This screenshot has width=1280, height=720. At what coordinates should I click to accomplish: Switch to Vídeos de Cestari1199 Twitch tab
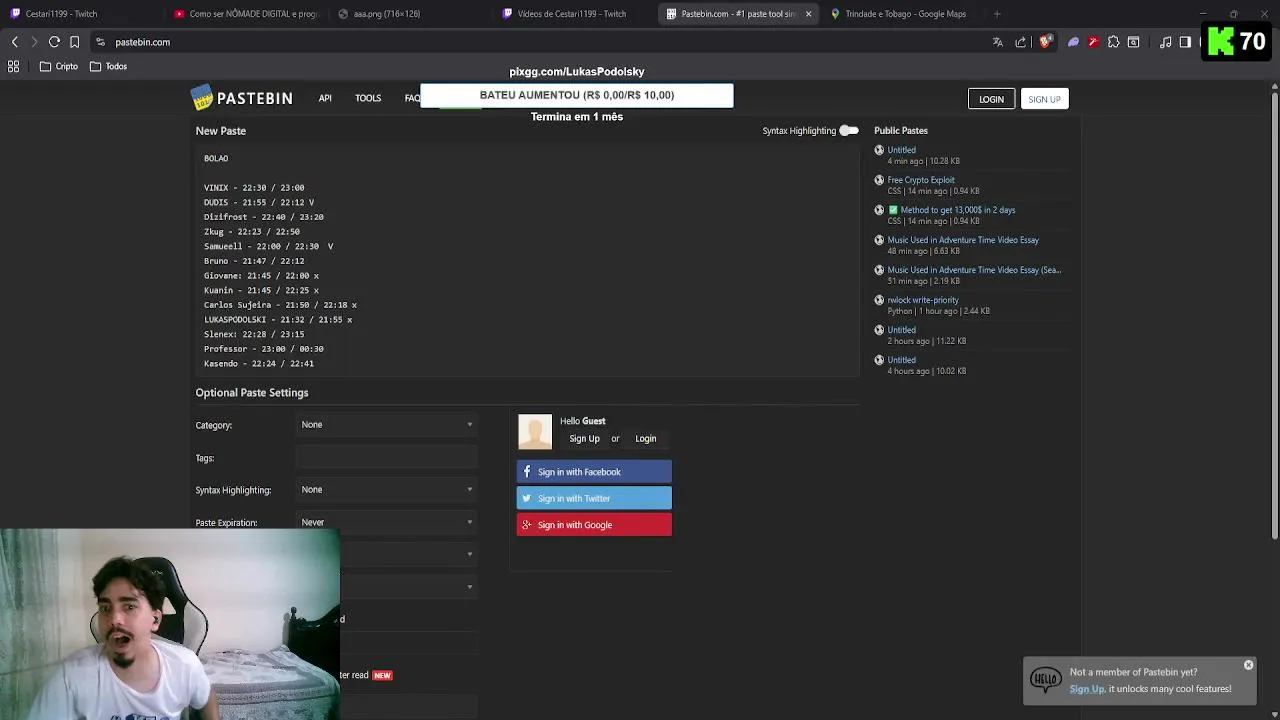[x=574, y=14]
